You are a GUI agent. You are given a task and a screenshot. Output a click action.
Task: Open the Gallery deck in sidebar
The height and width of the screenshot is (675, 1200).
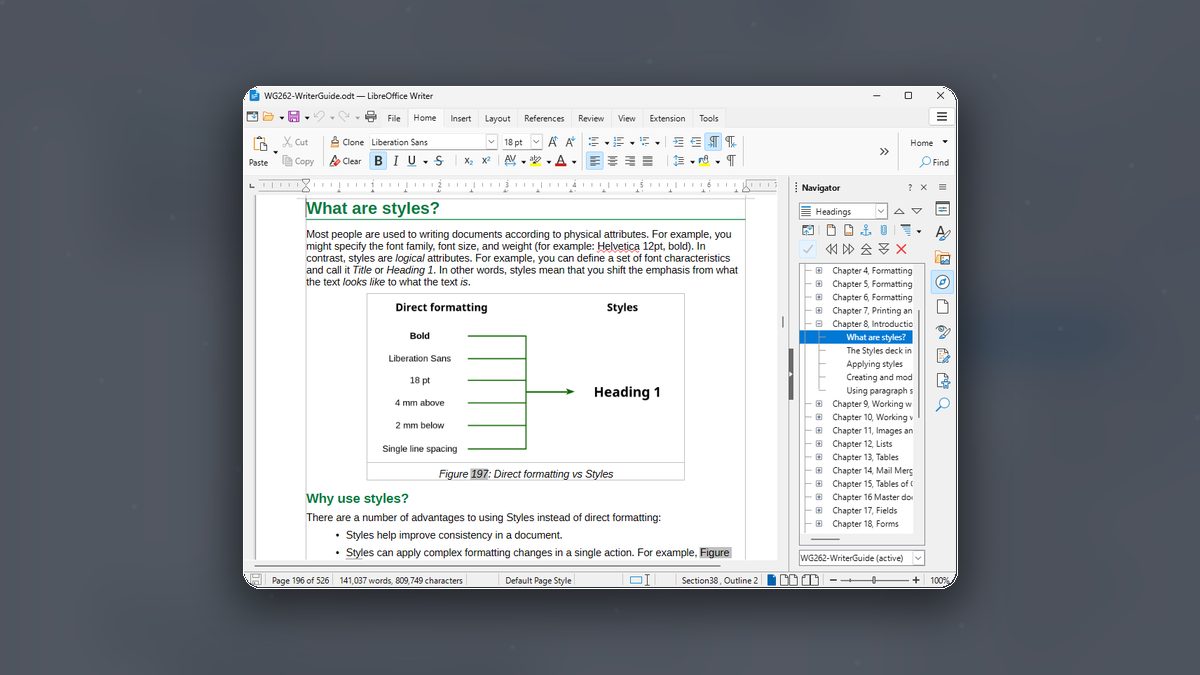click(942, 258)
